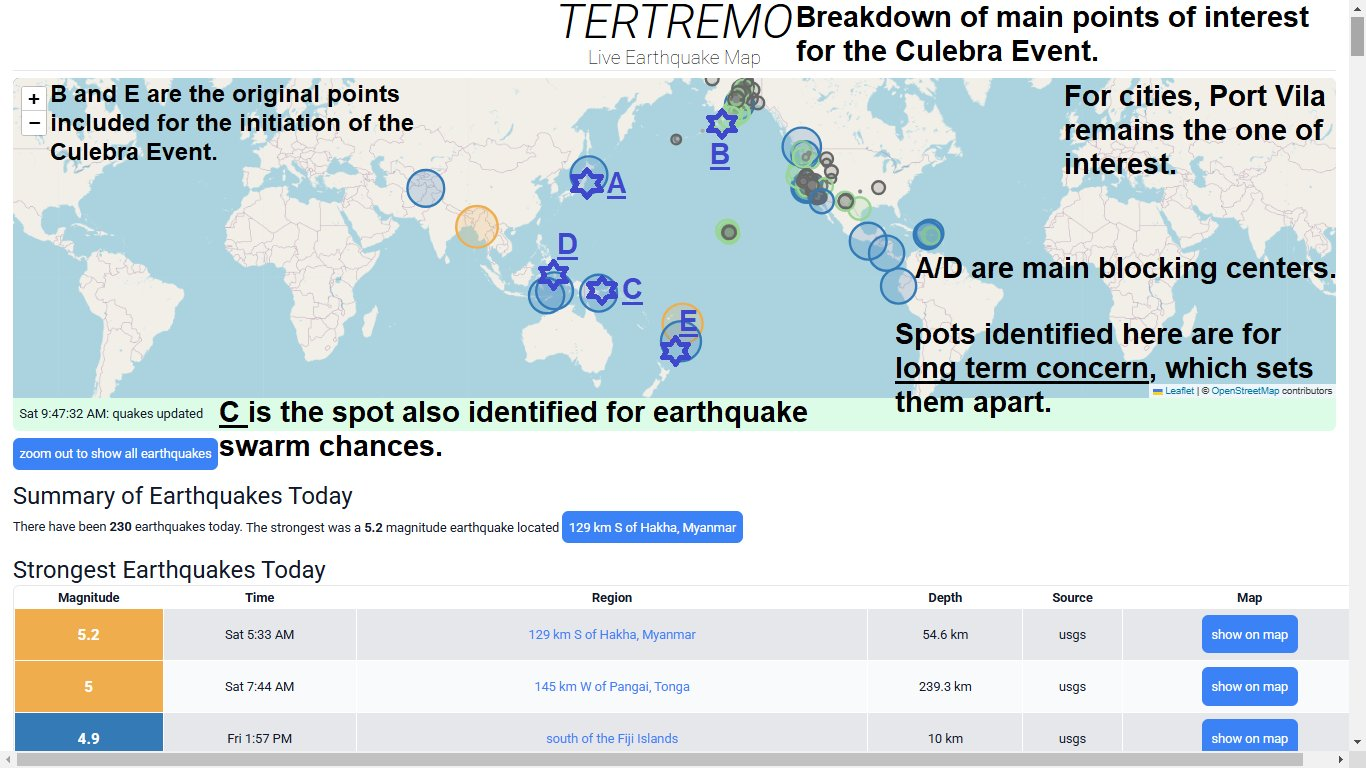Show the magnitude 5.2 quake on map
1366x768 pixels.
[x=1249, y=634]
